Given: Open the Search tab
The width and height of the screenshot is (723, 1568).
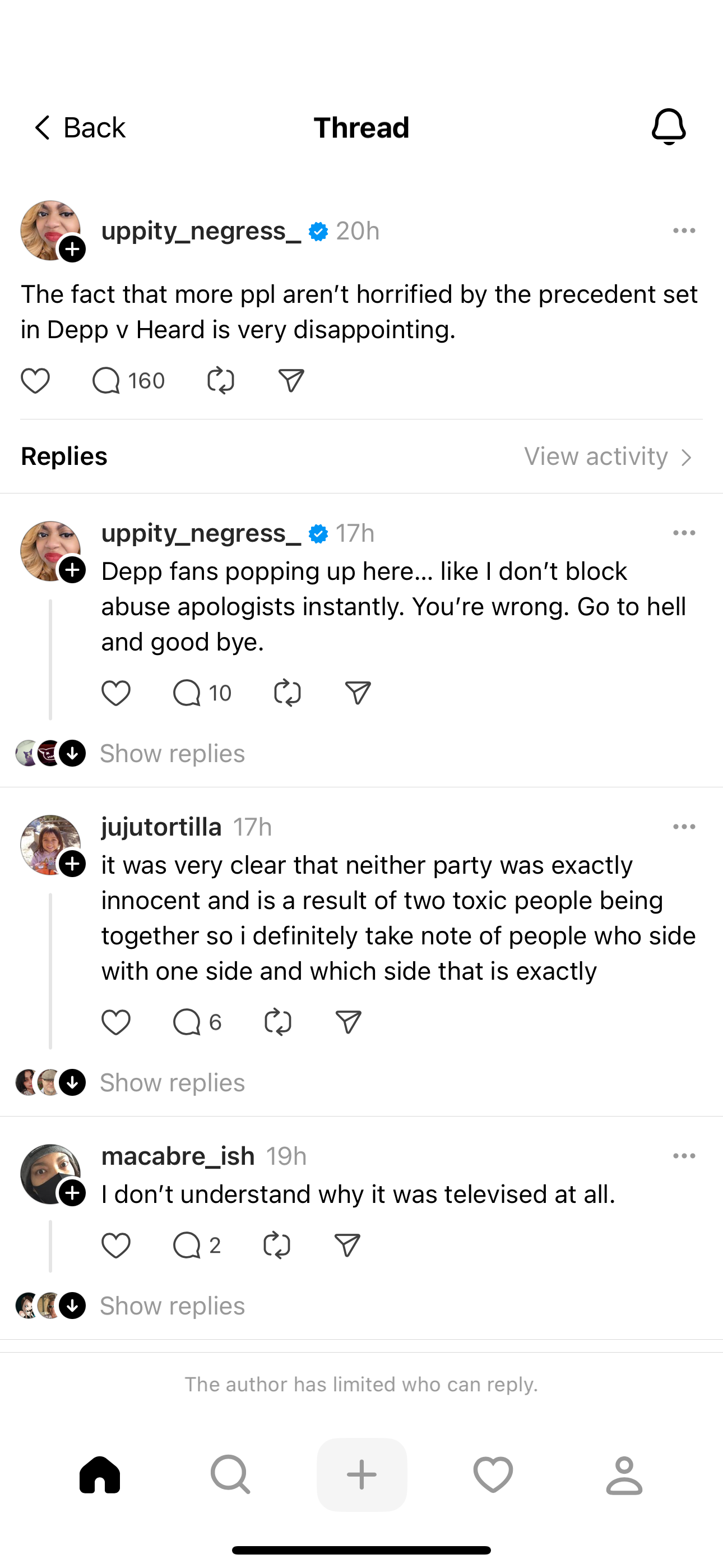Looking at the screenshot, I should point(230,1475).
